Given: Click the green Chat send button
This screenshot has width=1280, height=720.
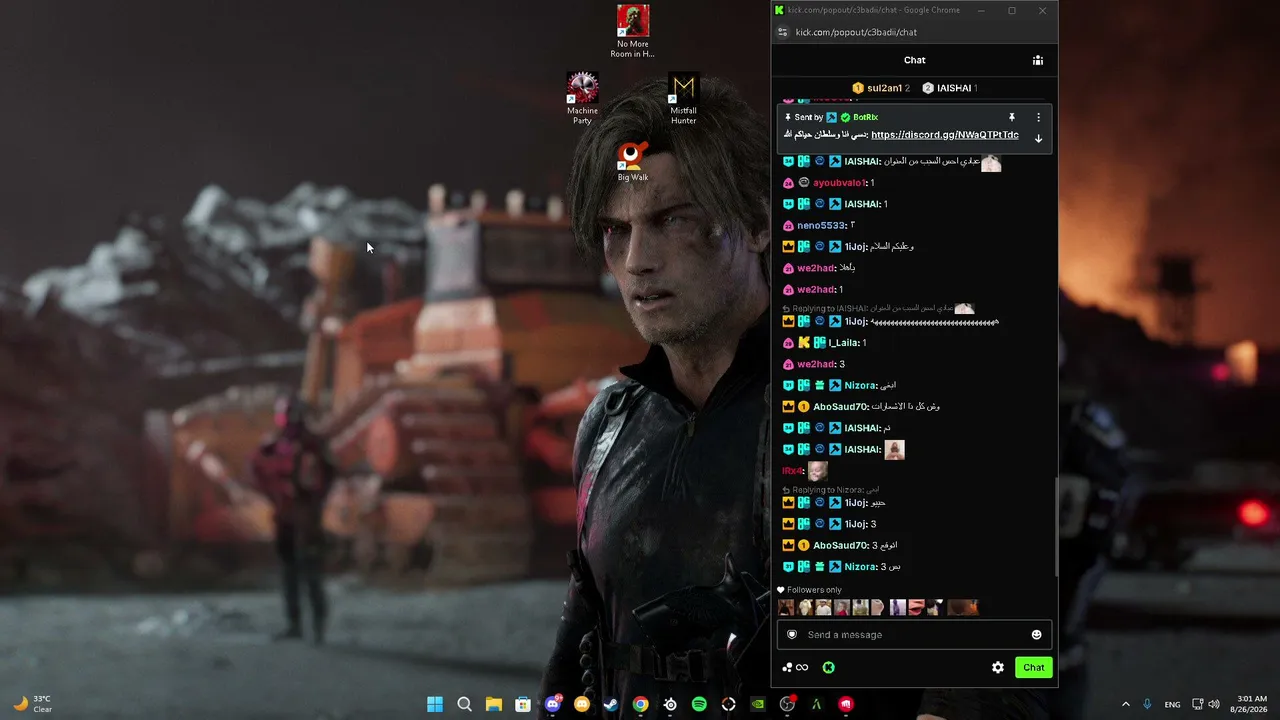Looking at the screenshot, I should [x=1033, y=667].
